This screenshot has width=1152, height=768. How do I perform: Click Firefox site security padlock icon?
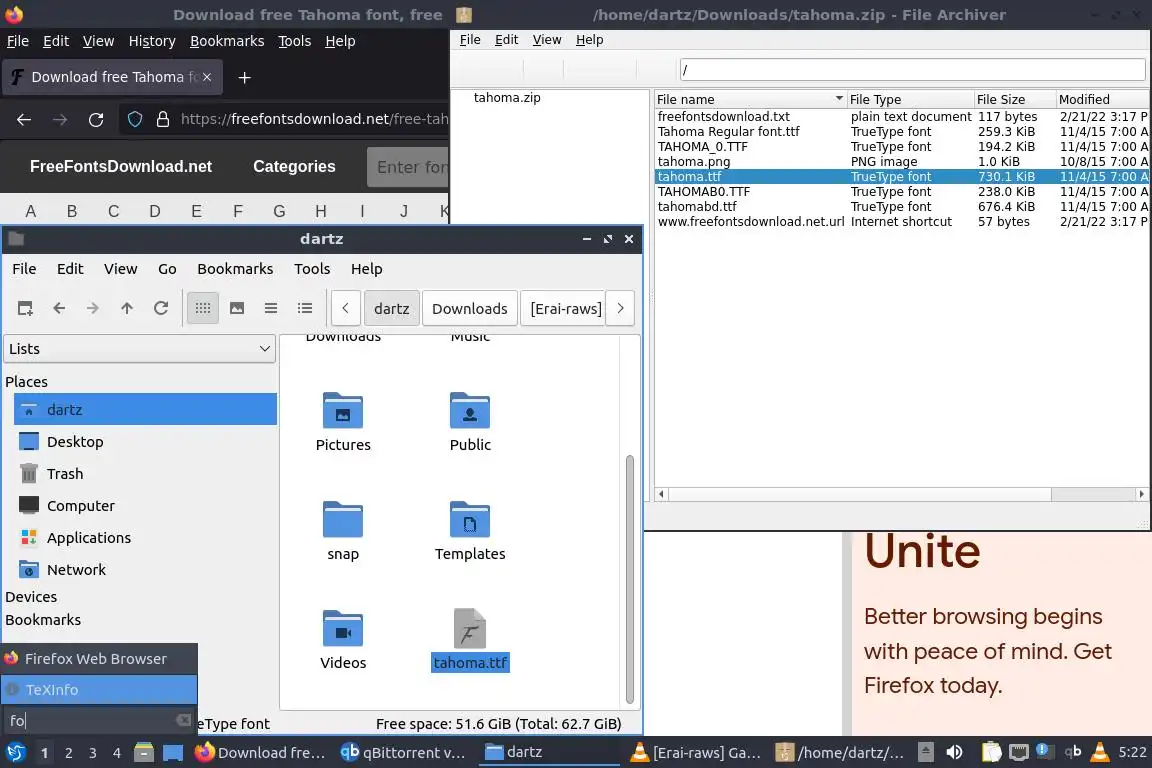click(162, 119)
